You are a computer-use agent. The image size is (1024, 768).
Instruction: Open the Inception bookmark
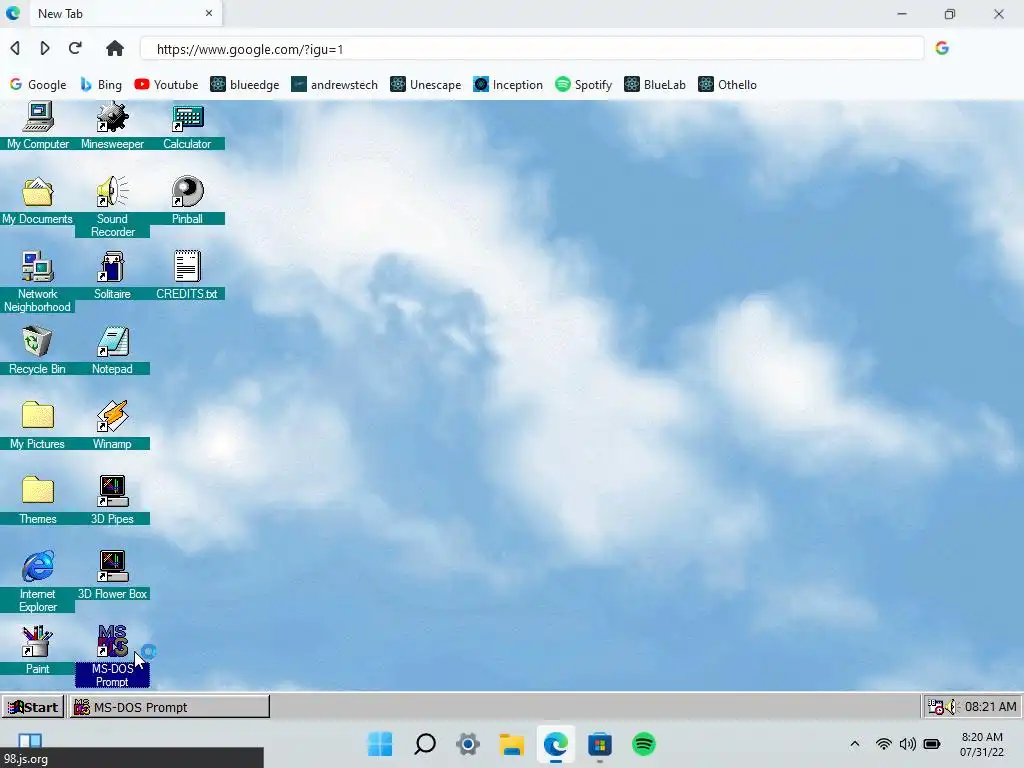(508, 85)
